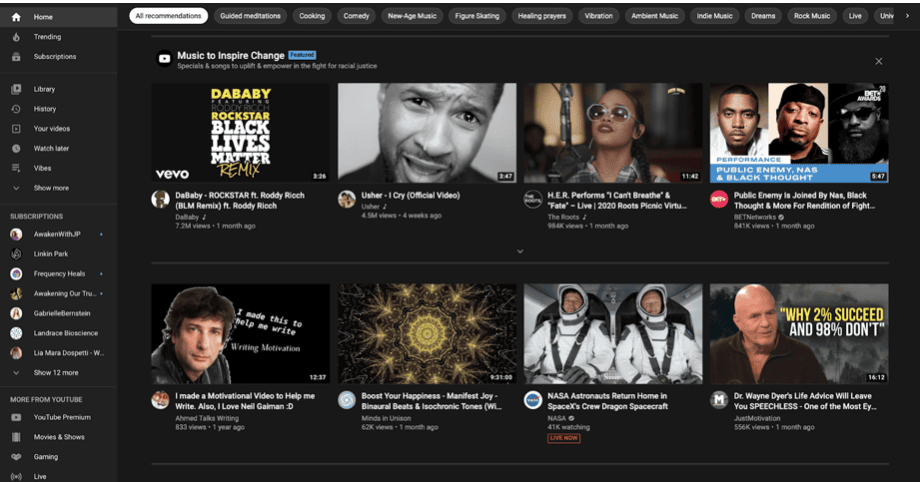Open Movies & Shows icon
This screenshot has width=920, height=482.
point(16,437)
